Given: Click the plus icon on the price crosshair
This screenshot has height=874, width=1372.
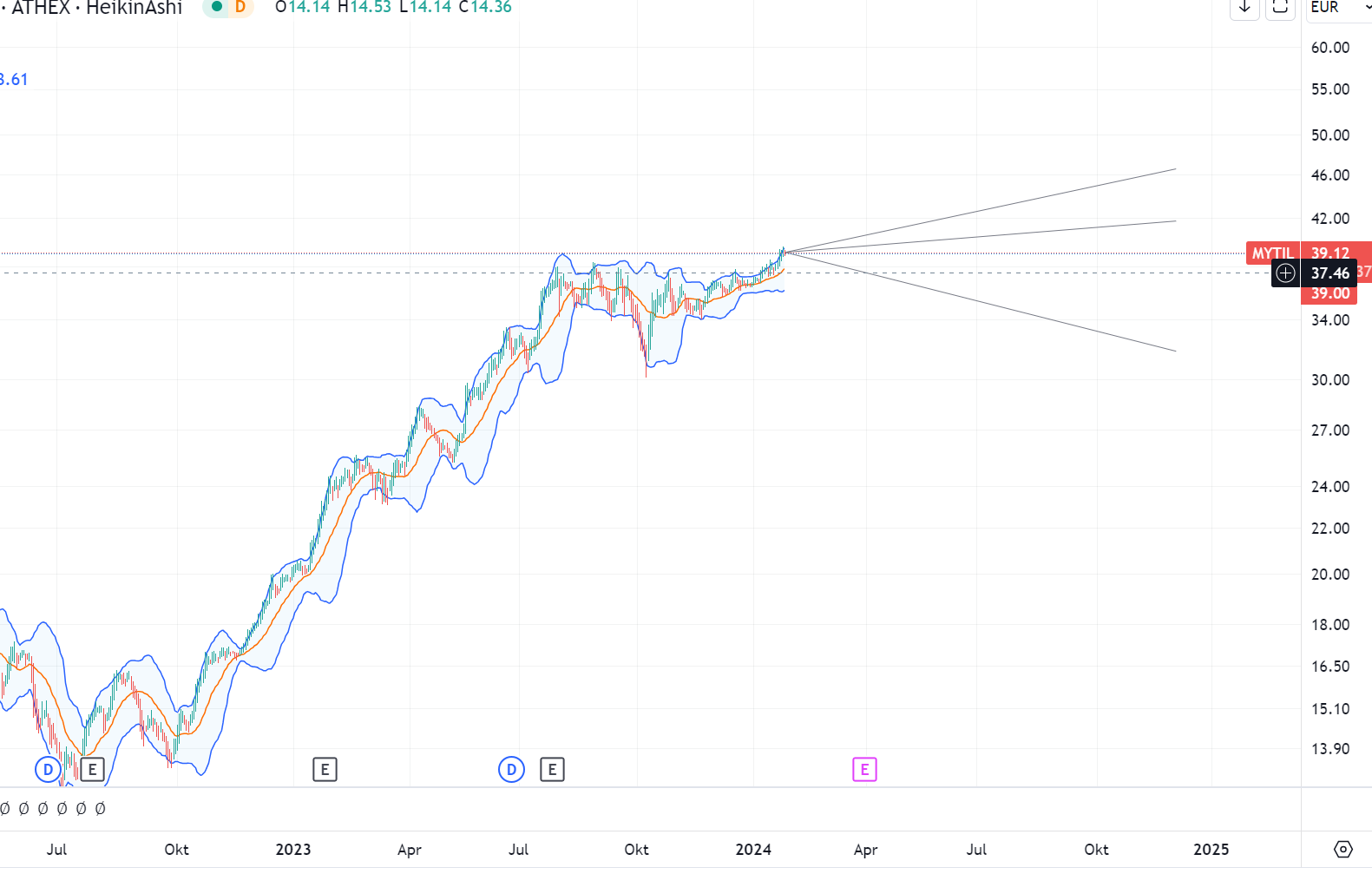Looking at the screenshot, I should pyautogui.click(x=1285, y=273).
